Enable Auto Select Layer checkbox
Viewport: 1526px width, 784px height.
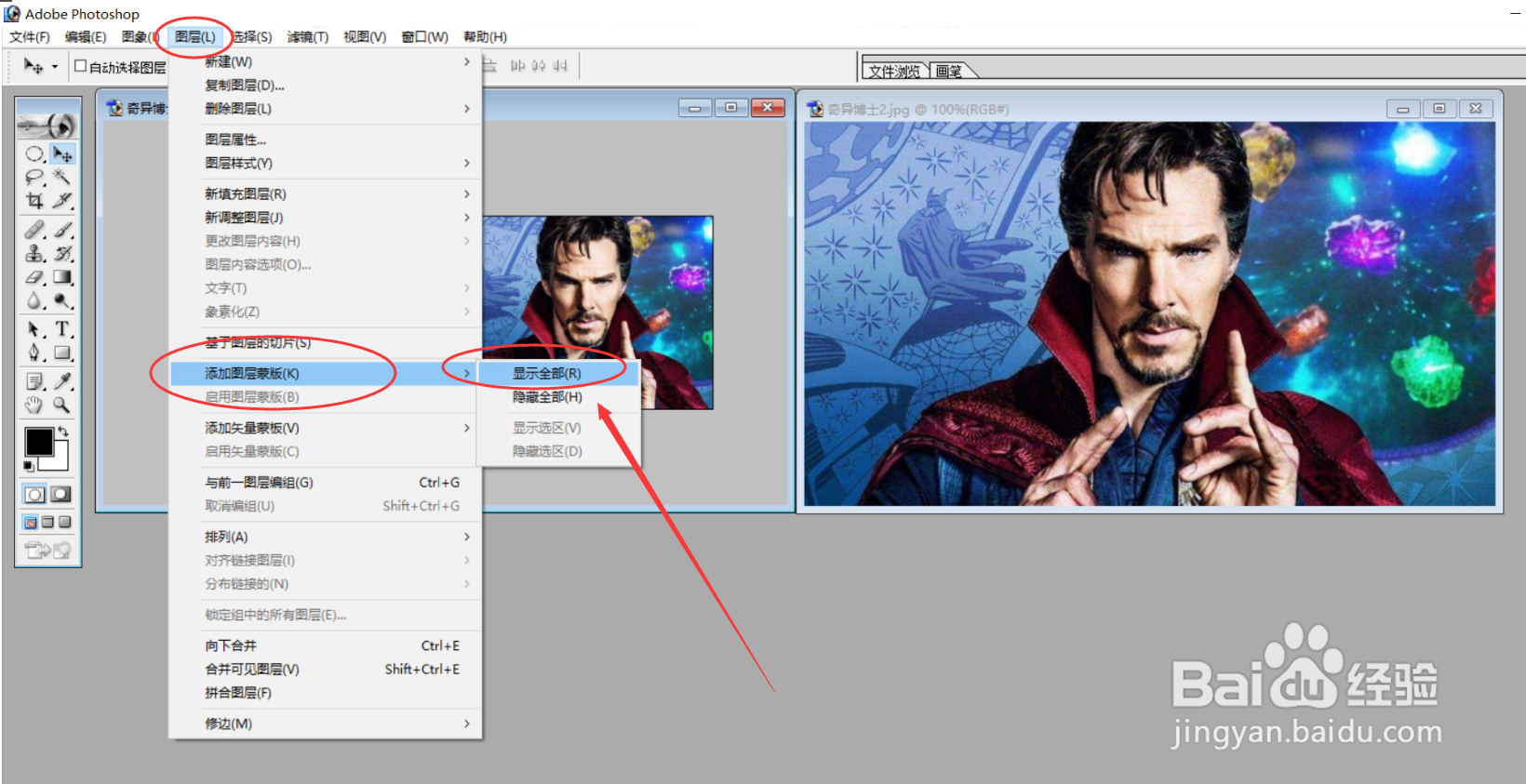pyautogui.click(x=80, y=66)
